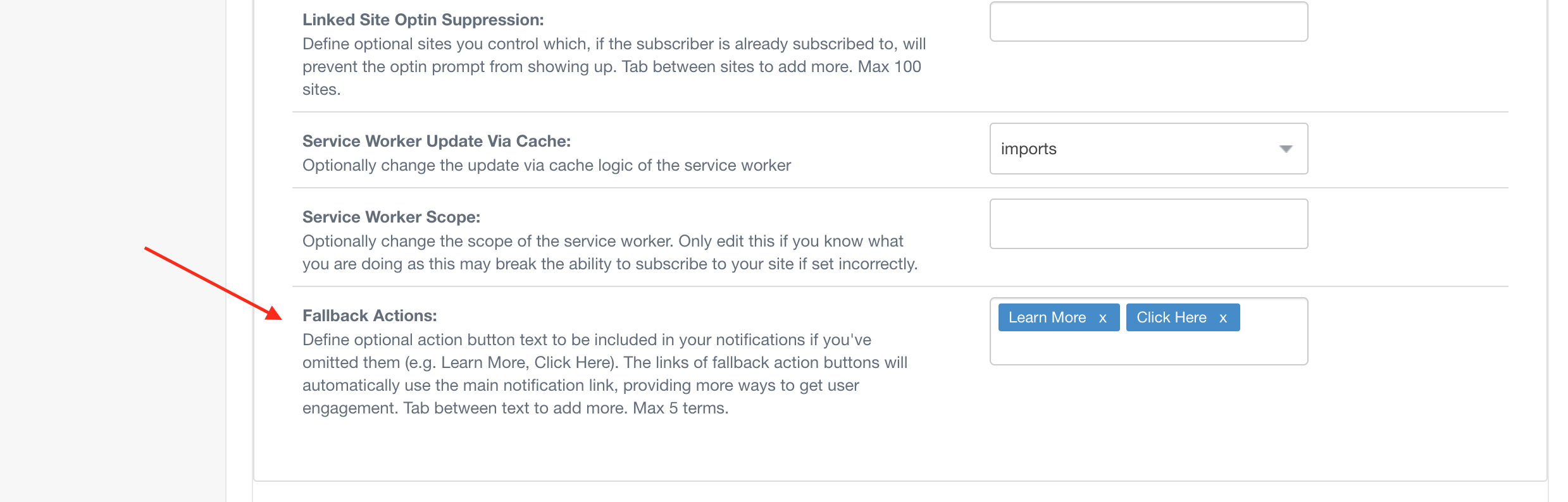The height and width of the screenshot is (502, 1568).
Task: Delete the Click Here tag via its x
Action: [x=1223, y=318]
